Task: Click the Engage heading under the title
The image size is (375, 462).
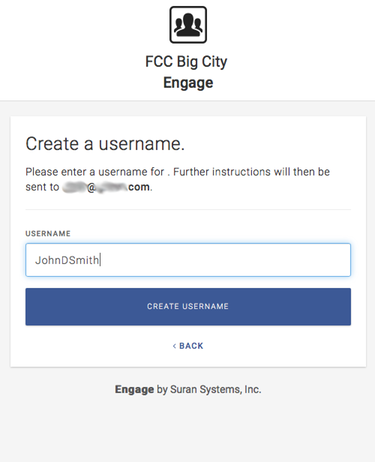Action: click(188, 83)
